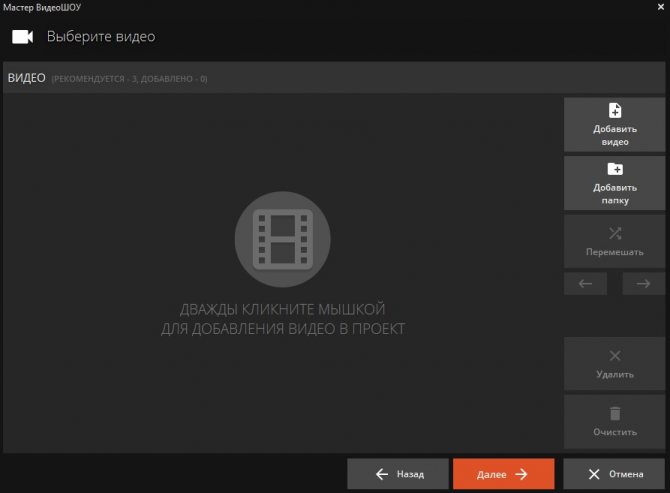Click the file-plus icon for Добавить видео
The image size is (670, 493).
(x=615, y=111)
